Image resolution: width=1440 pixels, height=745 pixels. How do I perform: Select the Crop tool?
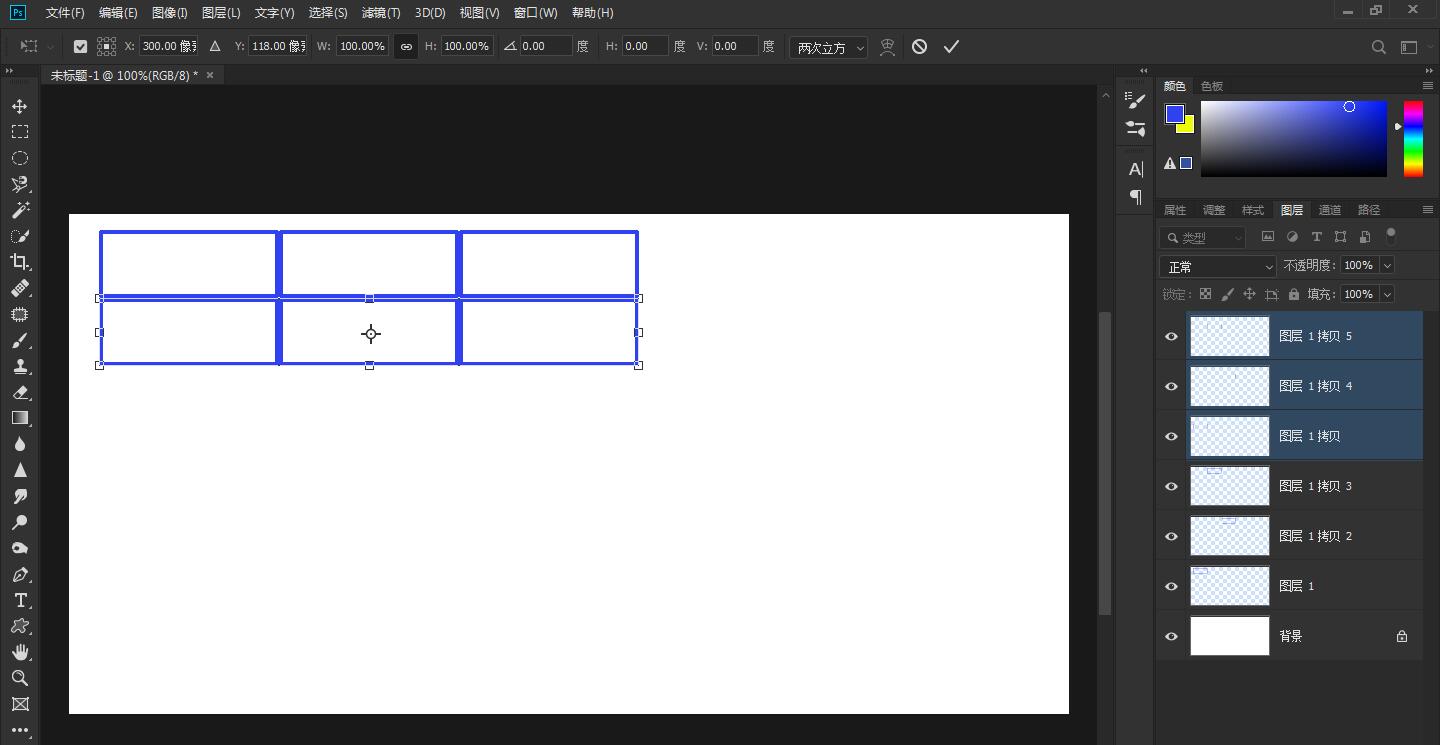[20, 262]
